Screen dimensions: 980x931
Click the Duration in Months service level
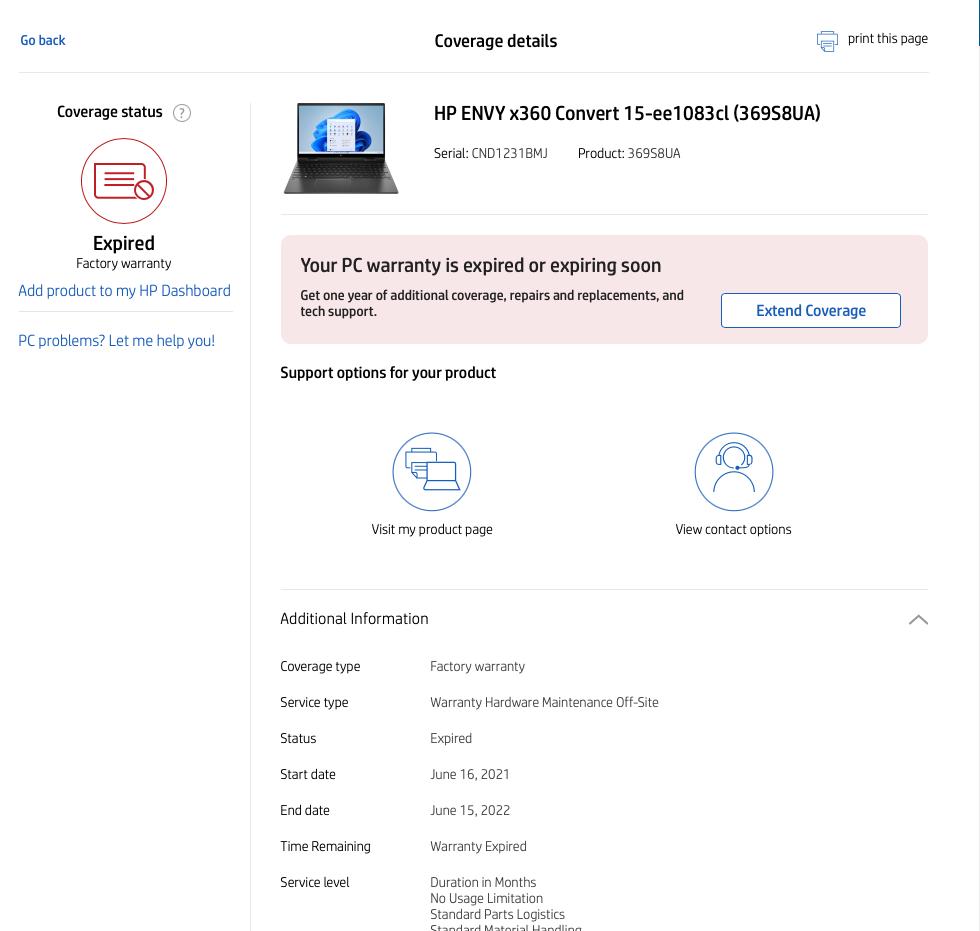click(483, 882)
